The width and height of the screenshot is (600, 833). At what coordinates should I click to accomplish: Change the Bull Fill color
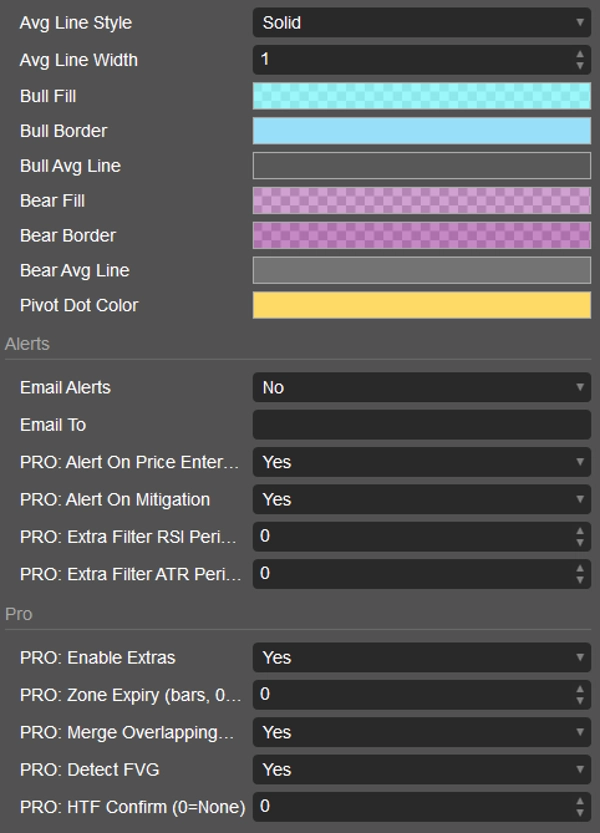[x=420, y=96]
